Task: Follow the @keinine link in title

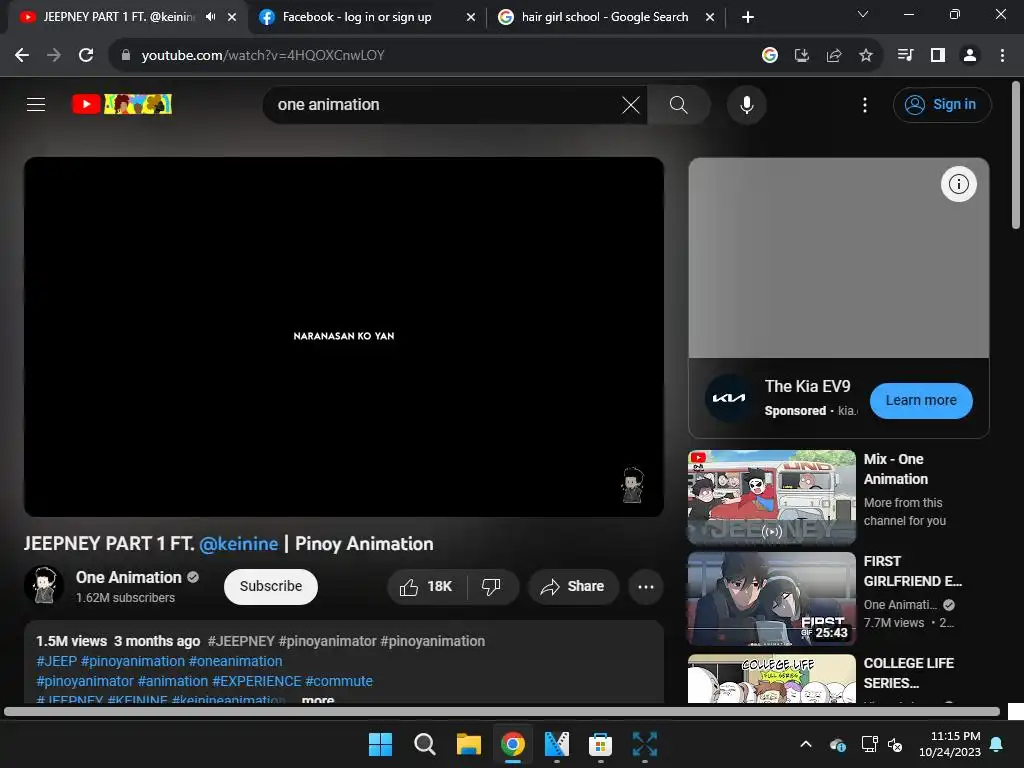Action: (x=238, y=543)
